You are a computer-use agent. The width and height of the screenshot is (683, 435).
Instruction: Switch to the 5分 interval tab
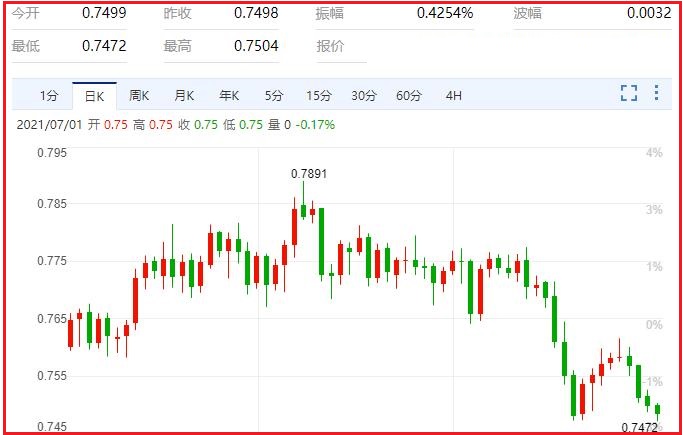[x=274, y=95]
